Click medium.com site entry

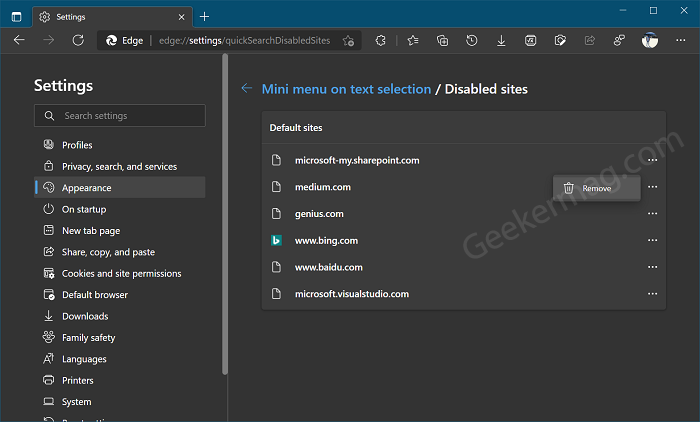pyautogui.click(x=323, y=187)
